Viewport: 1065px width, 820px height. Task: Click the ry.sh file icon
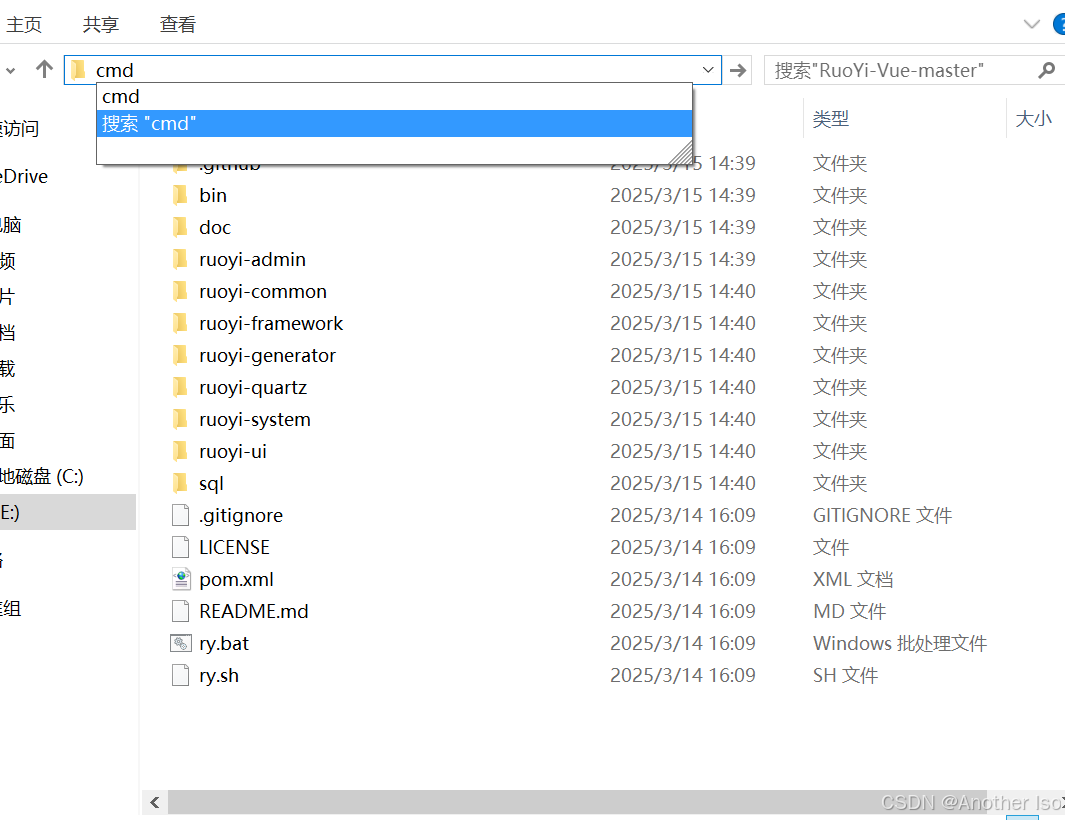coord(181,675)
